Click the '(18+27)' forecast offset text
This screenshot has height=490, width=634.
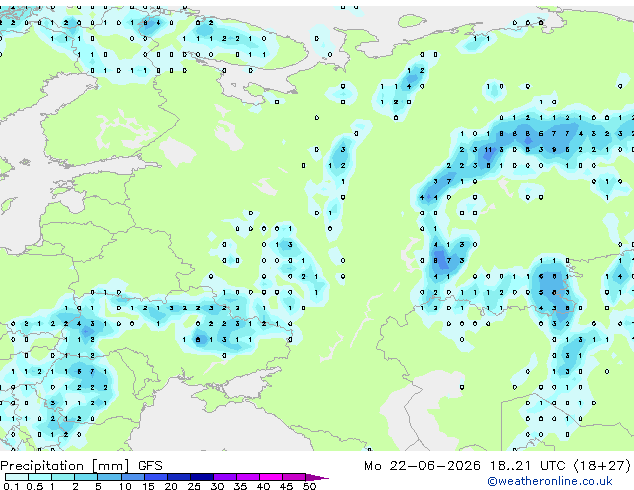click(x=602, y=466)
